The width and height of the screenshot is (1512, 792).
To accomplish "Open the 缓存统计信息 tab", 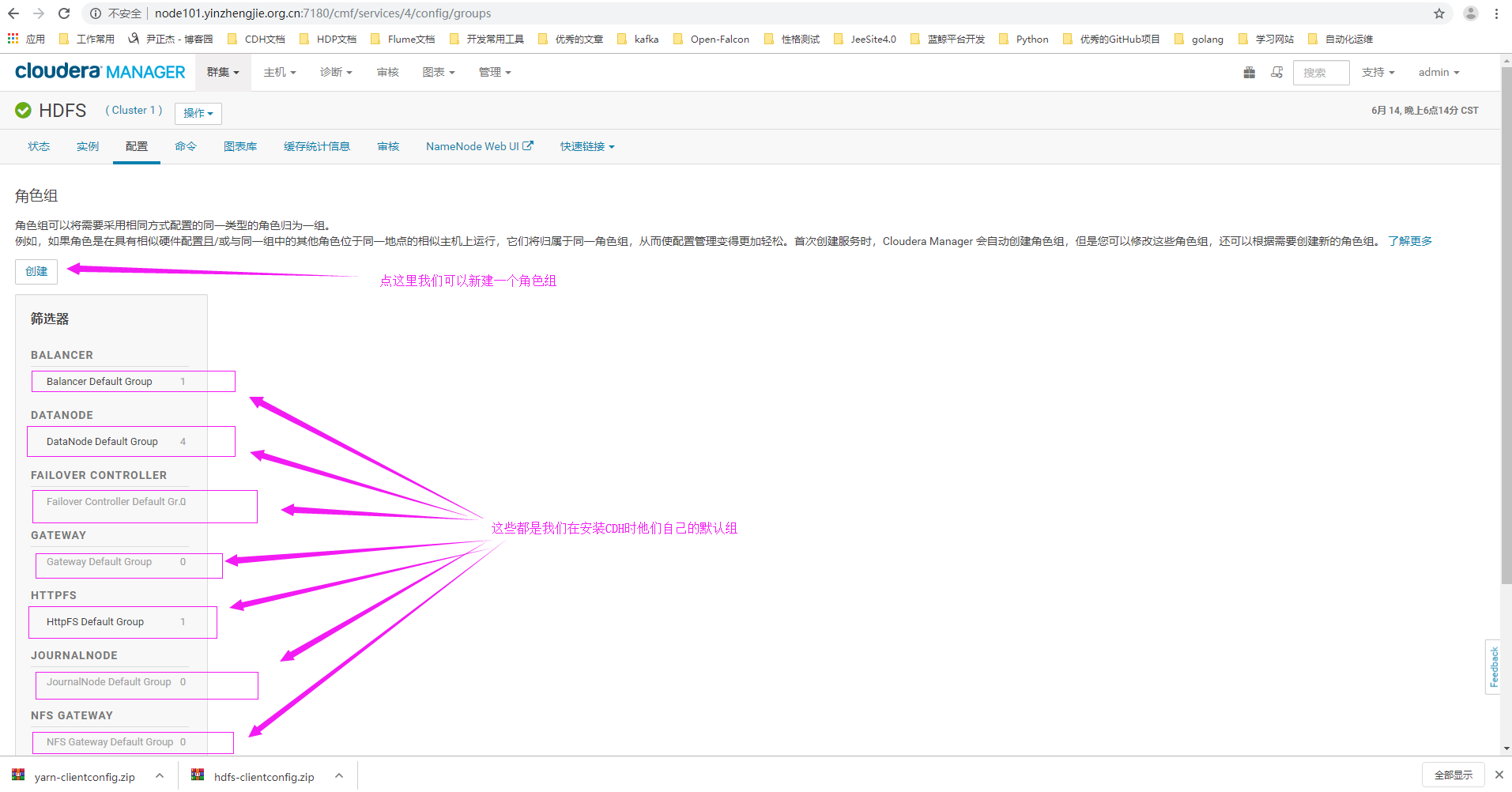I will click(x=317, y=146).
